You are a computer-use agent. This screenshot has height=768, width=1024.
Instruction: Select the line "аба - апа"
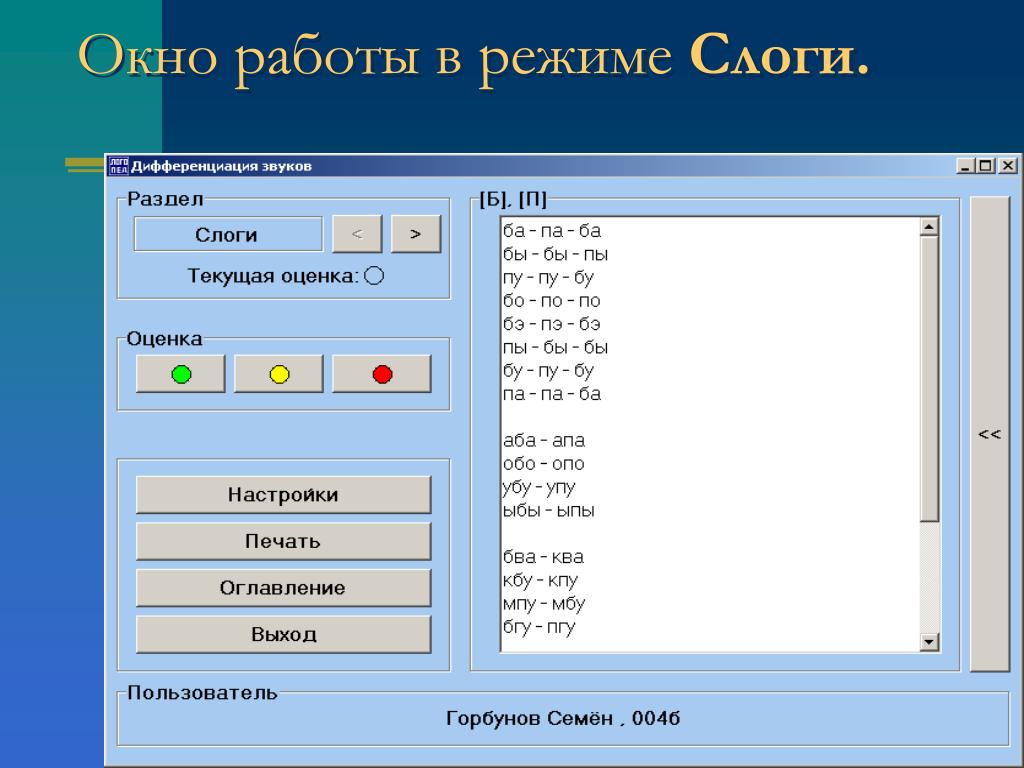click(544, 440)
